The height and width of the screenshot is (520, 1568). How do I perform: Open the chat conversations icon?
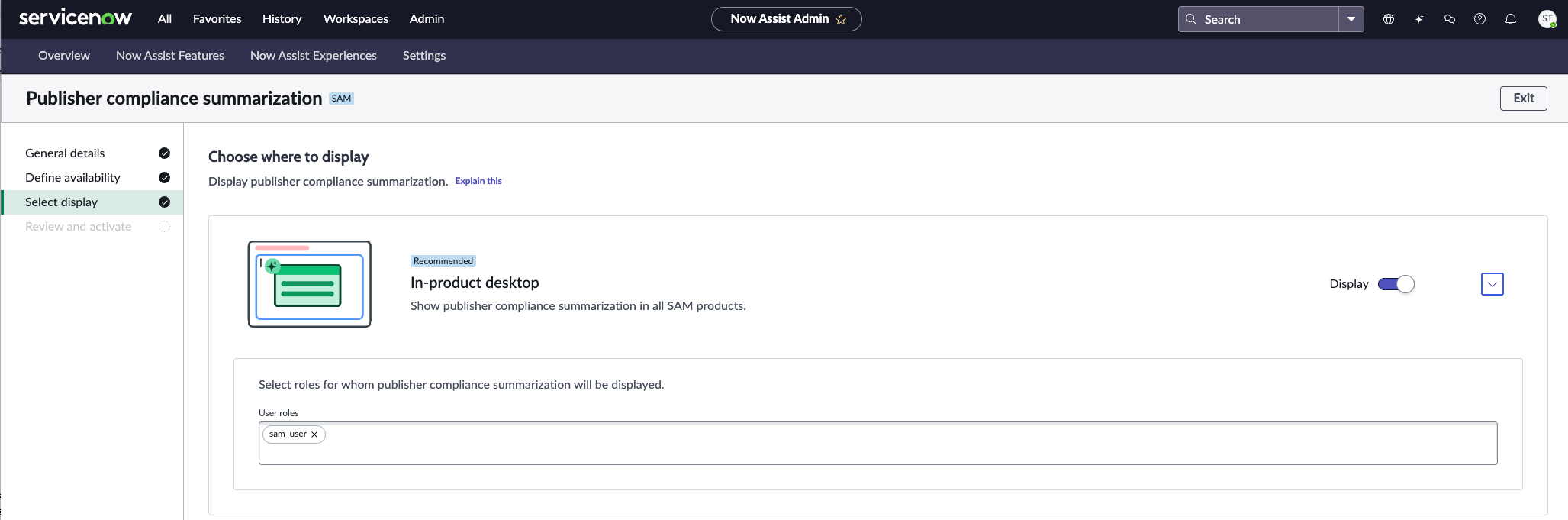point(1450,19)
